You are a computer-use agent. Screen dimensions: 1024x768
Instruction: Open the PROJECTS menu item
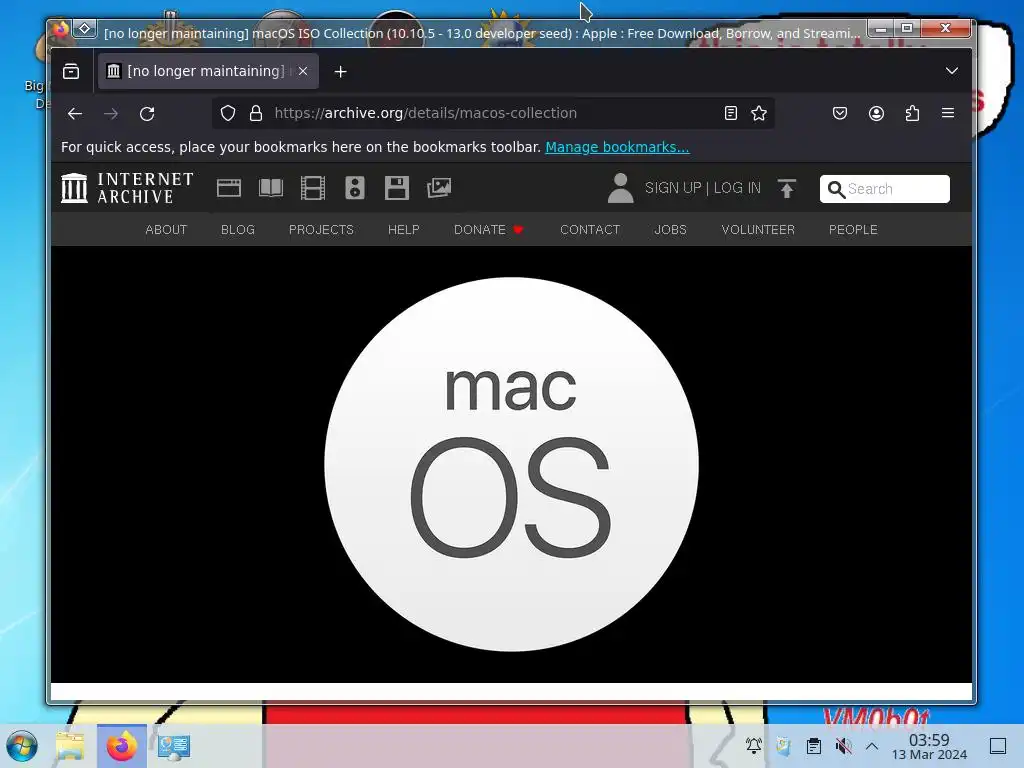[321, 230]
